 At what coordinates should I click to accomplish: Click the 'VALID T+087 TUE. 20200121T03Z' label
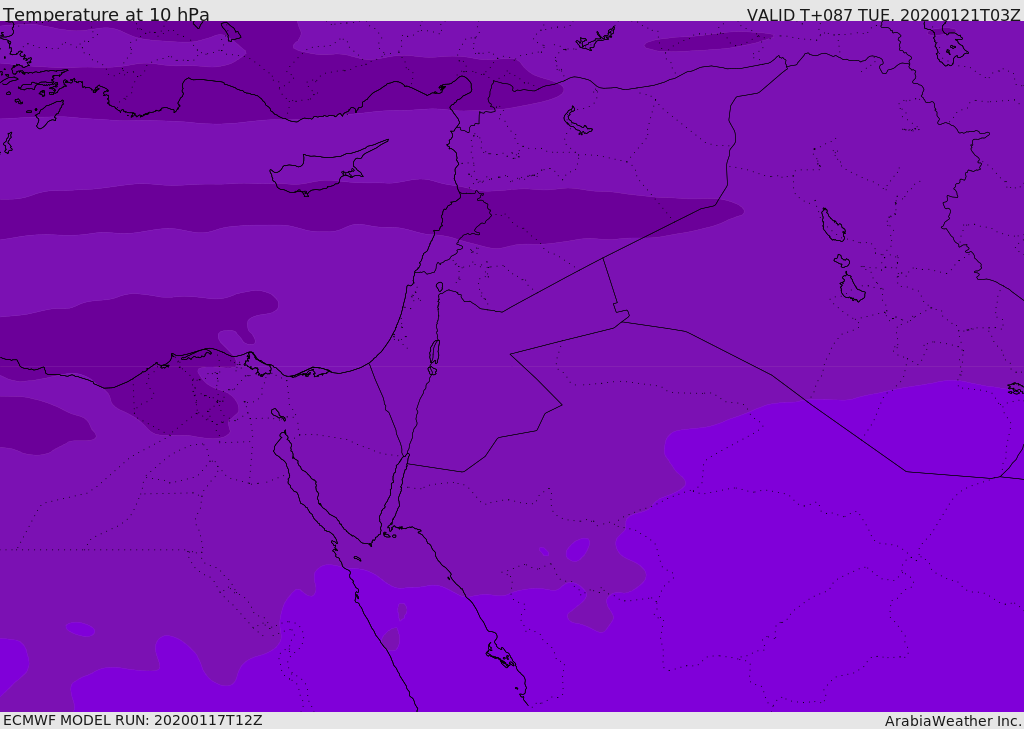pos(883,14)
